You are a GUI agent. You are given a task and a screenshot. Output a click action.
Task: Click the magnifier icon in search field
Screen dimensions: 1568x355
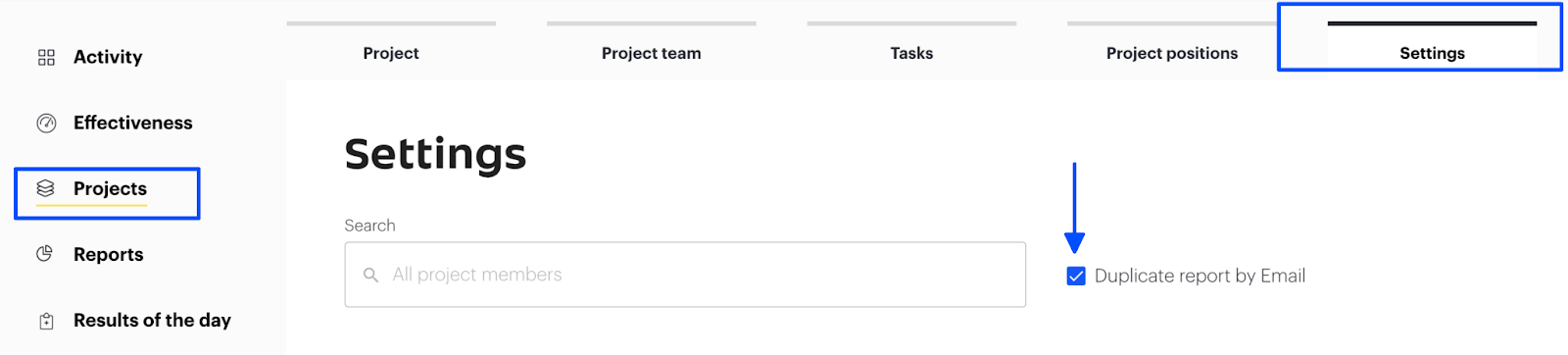coord(370,275)
